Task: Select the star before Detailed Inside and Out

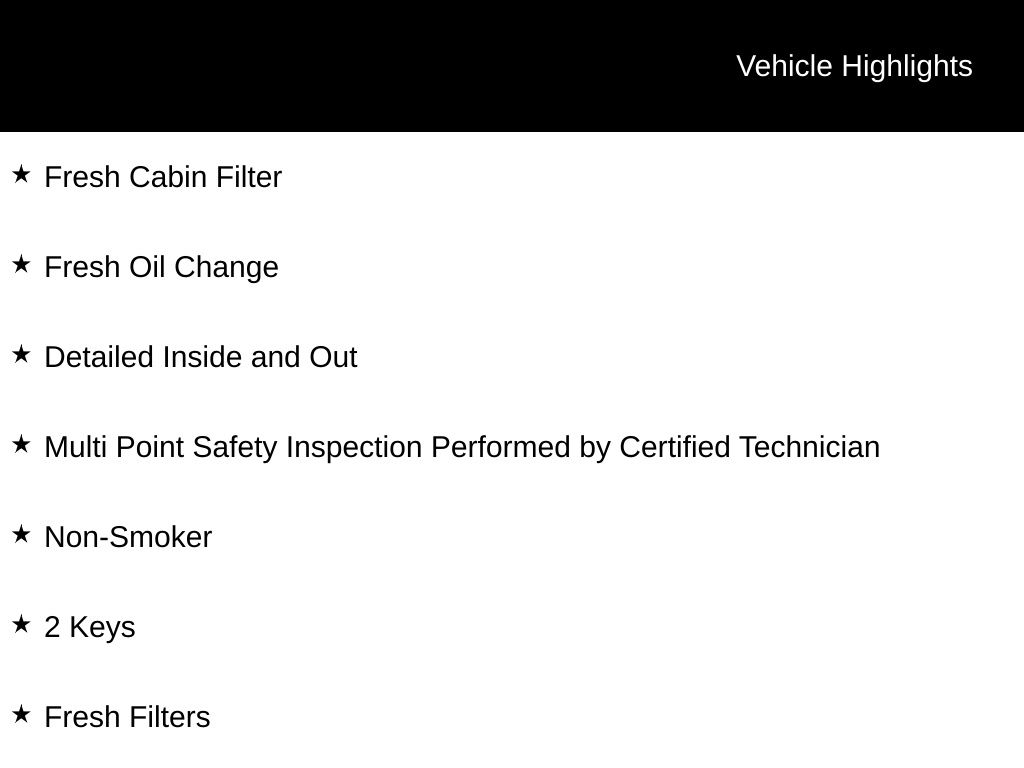Action: click(21, 355)
